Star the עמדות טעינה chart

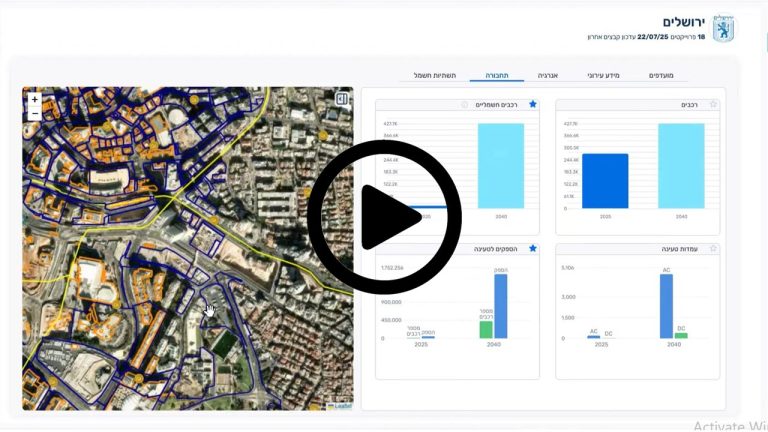[x=713, y=248]
